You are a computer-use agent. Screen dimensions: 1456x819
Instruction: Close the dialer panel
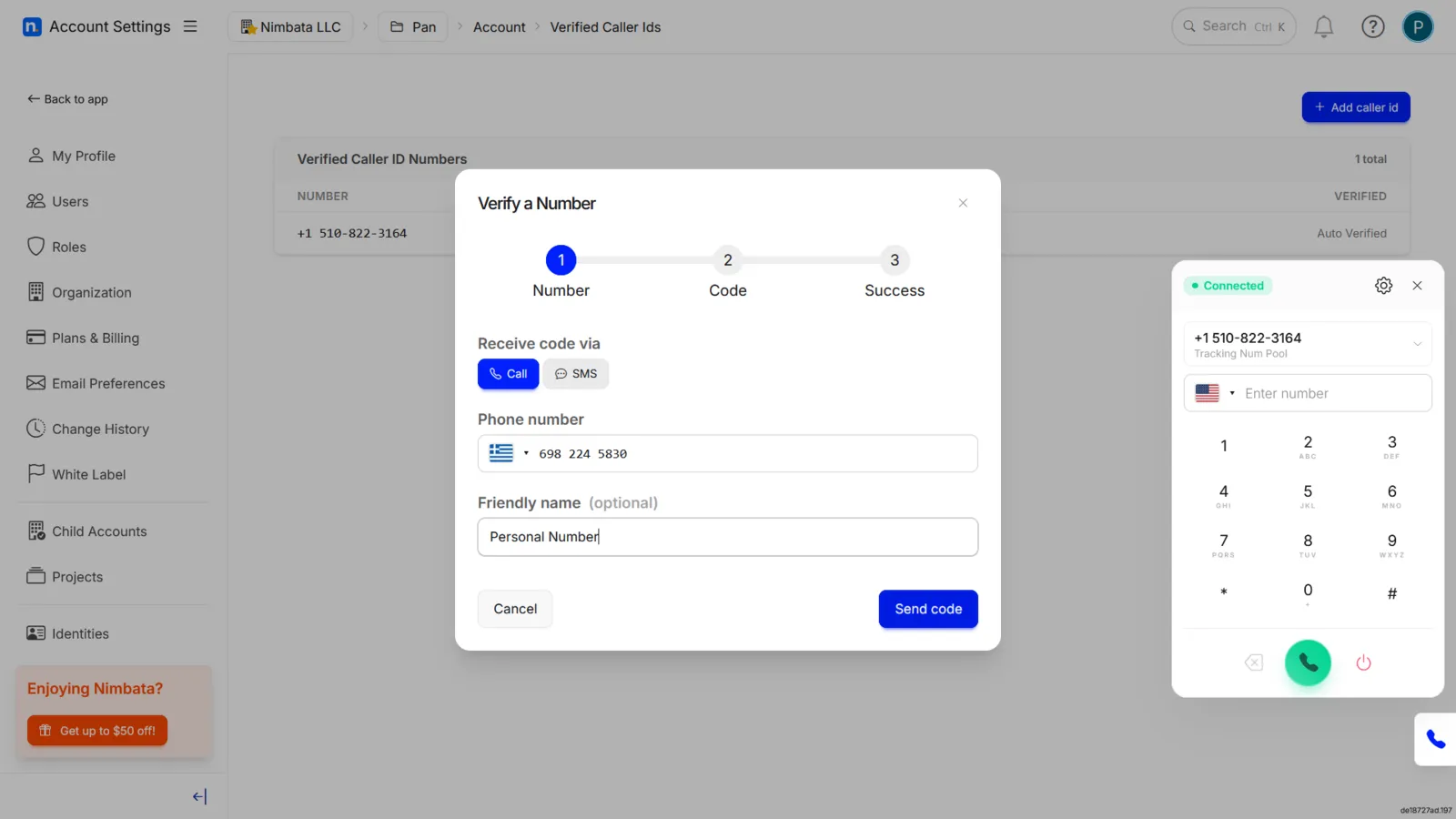[x=1417, y=286]
